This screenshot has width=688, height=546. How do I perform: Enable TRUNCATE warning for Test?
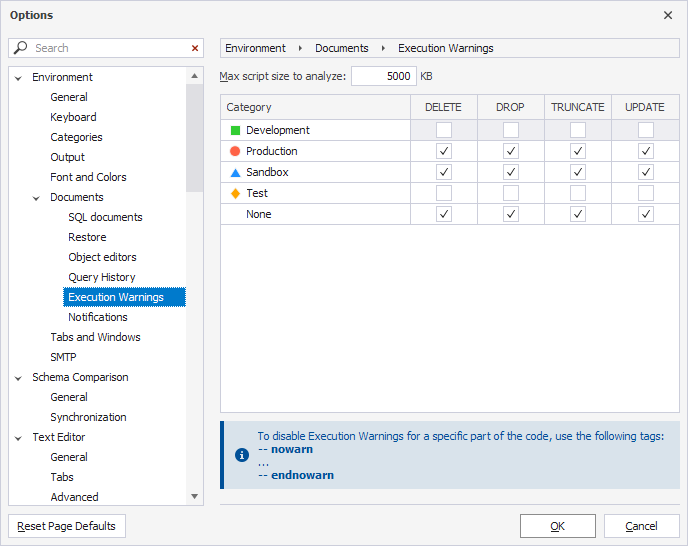pos(578,193)
